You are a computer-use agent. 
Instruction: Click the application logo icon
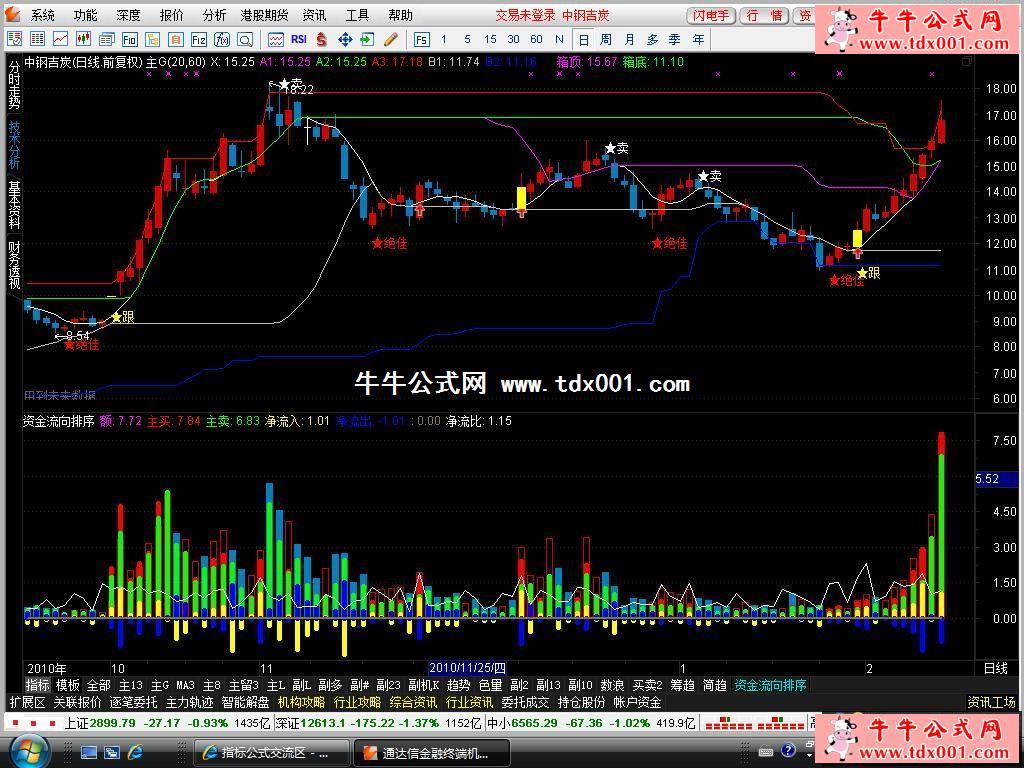[x=14, y=14]
